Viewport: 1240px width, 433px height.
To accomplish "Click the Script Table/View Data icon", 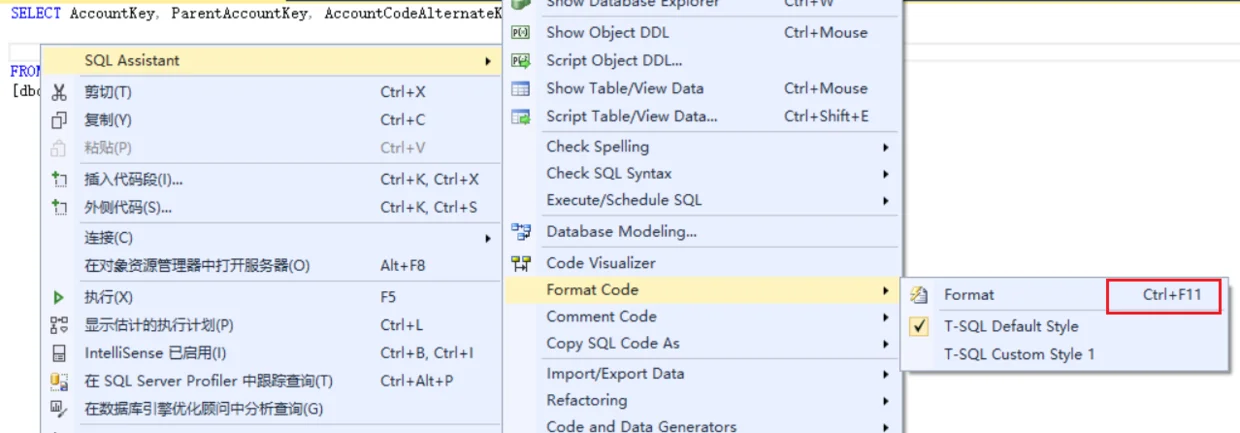I will click(x=521, y=116).
